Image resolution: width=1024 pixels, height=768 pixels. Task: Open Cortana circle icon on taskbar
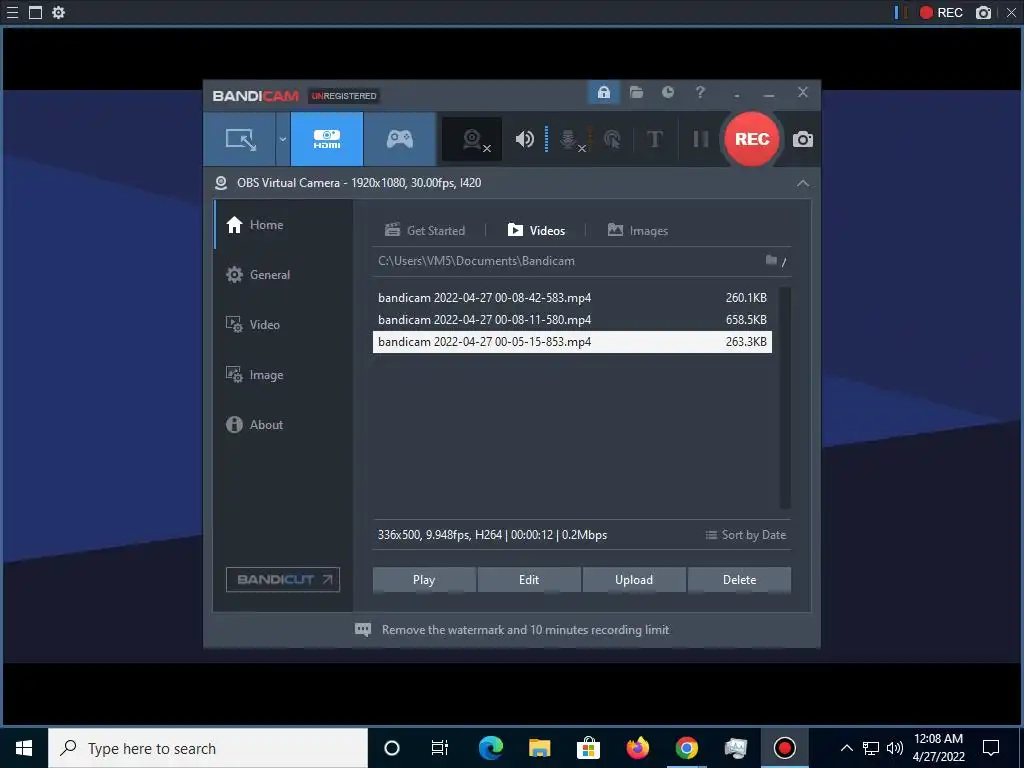[391, 748]
